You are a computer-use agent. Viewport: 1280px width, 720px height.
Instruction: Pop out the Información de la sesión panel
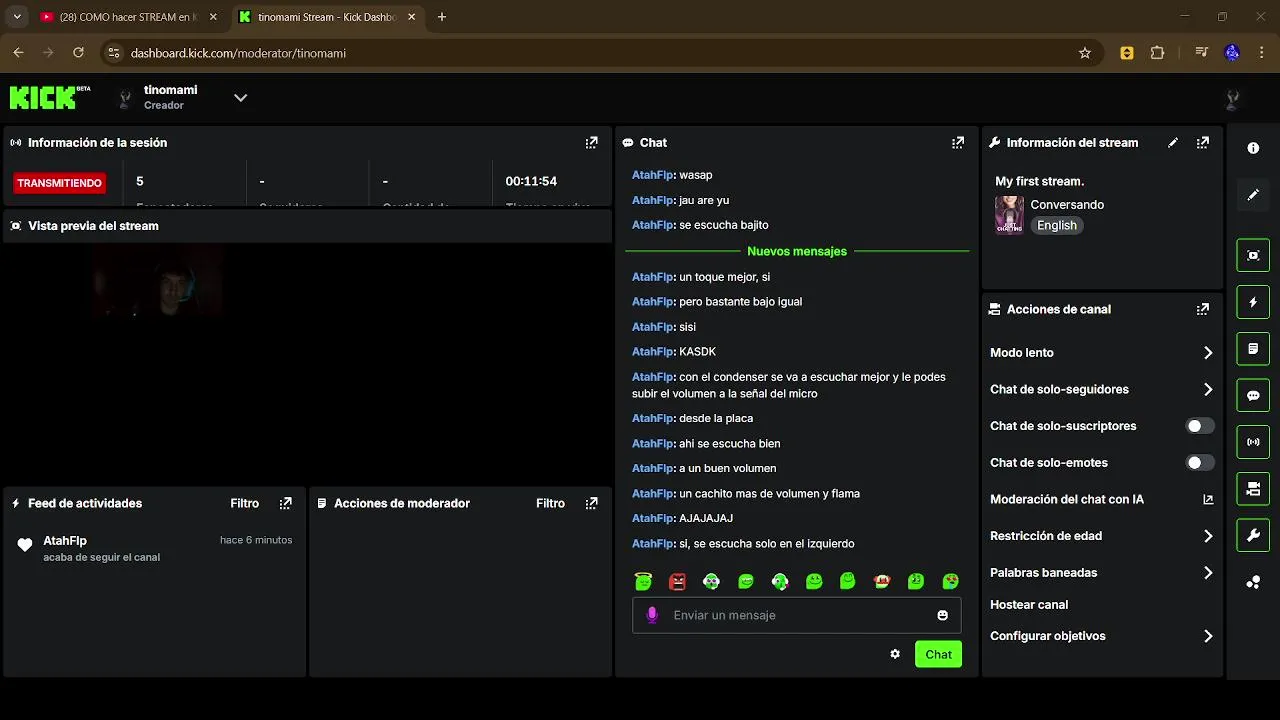[591, 143]
